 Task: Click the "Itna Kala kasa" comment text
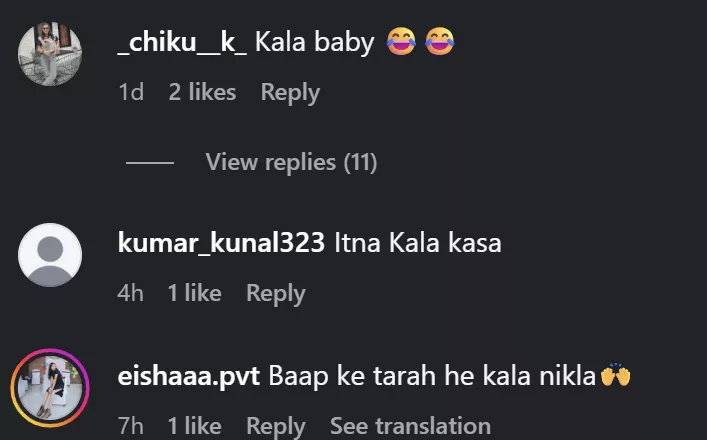pos(417,243)
